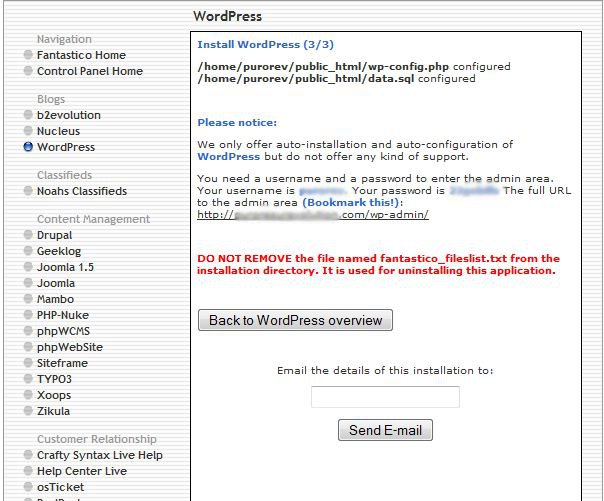This screenshot has width=604, height=501.
Task: Open the Nucleus blog installer
Action: [58, 131]
